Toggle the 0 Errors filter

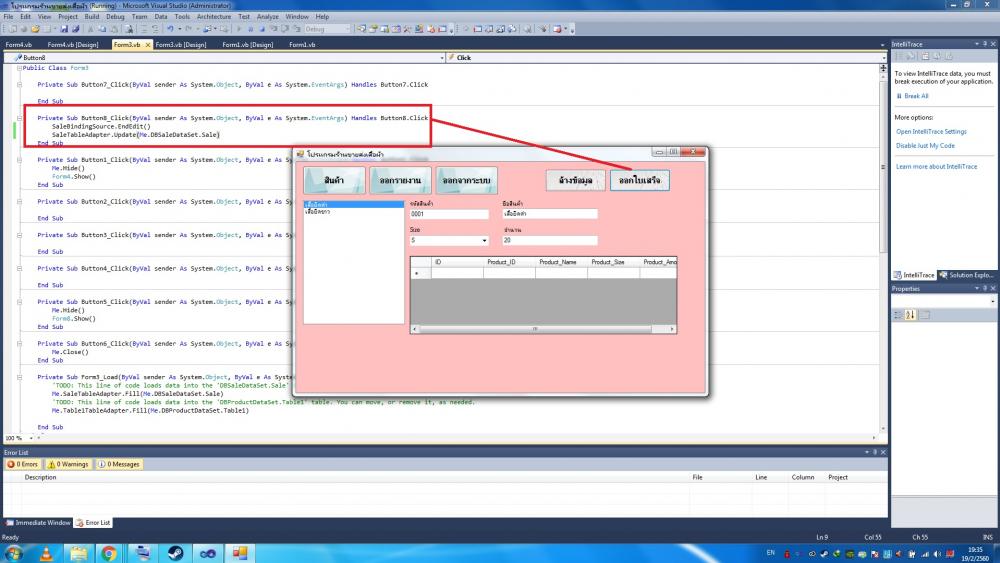(x=22, y=464)
